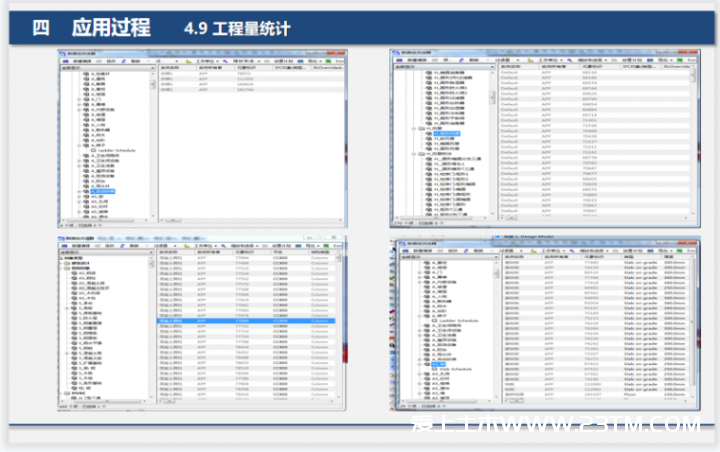720x452 pixels.
Task: Collapse the highlighted A1 node above Slab Schedule
Action: pyautogui.click(x=419, y=364)
